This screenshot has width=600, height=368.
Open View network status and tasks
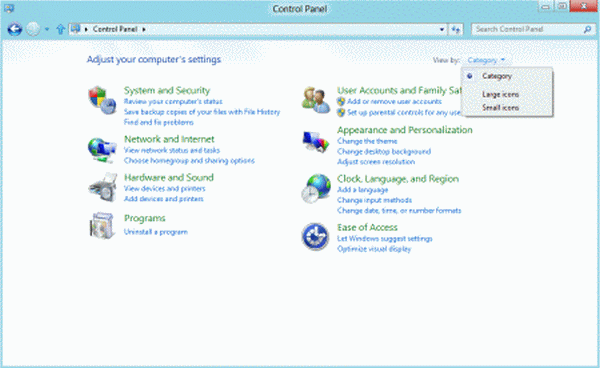pos(172,150)
